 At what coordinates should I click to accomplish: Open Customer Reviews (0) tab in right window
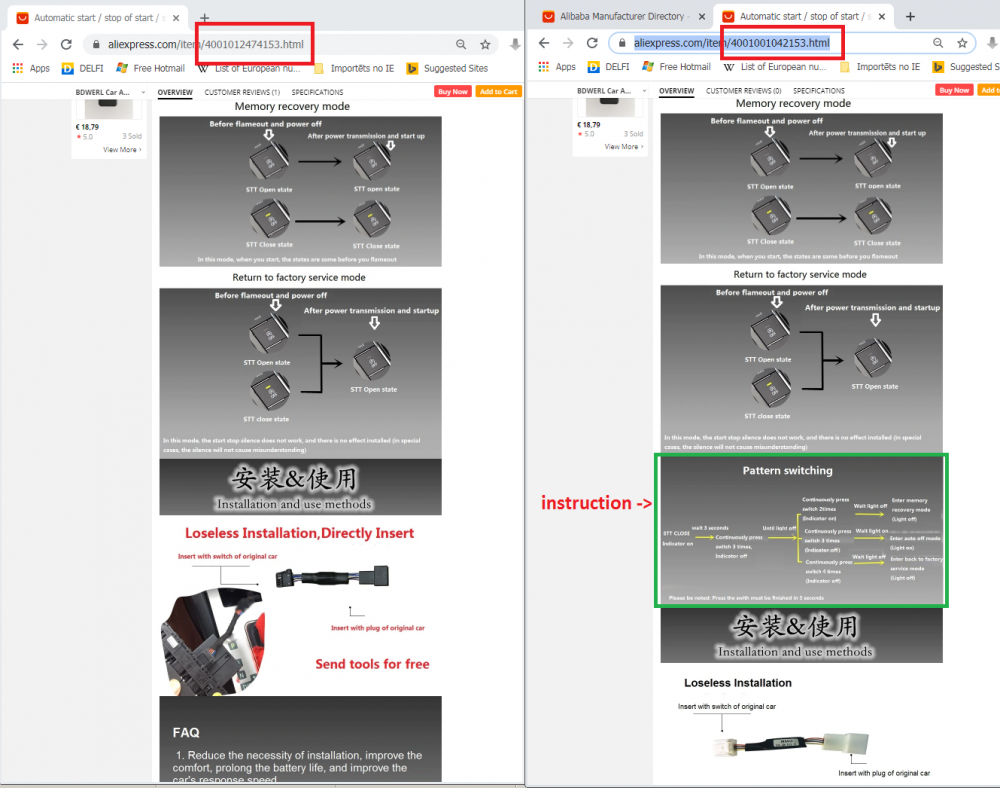[x=744, y=91]
